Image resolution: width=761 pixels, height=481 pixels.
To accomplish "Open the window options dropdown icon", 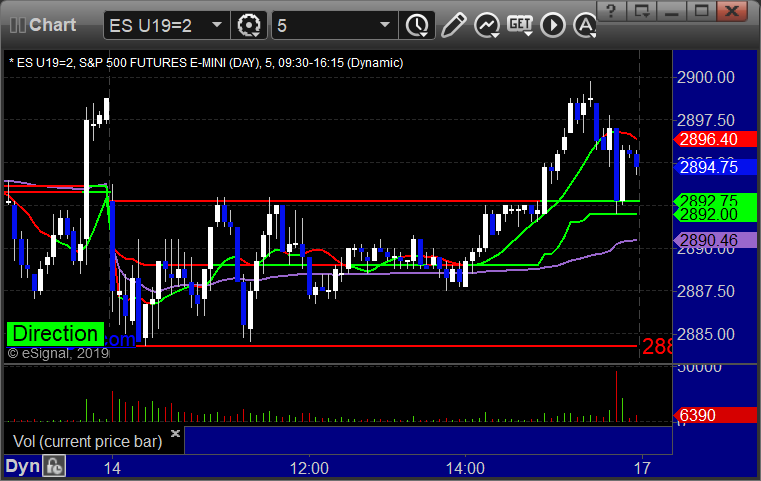I will pos(641,11).
